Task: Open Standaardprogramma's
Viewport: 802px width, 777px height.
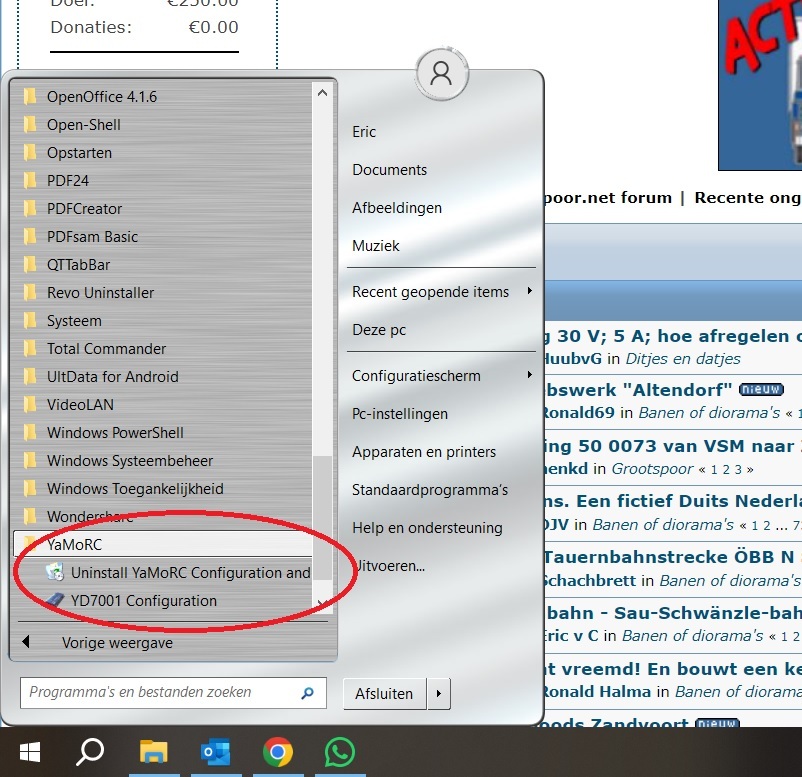Action: pos(430,490)
